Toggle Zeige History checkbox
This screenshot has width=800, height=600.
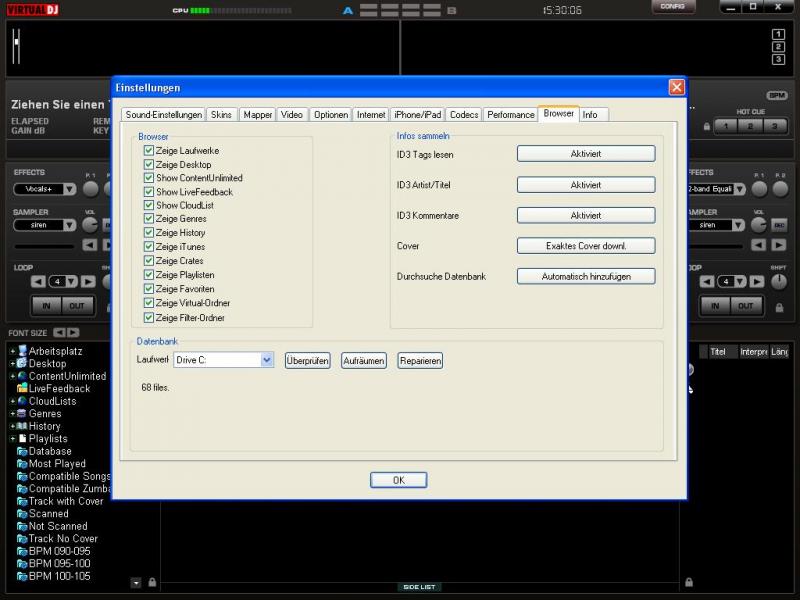click(148, 232)
